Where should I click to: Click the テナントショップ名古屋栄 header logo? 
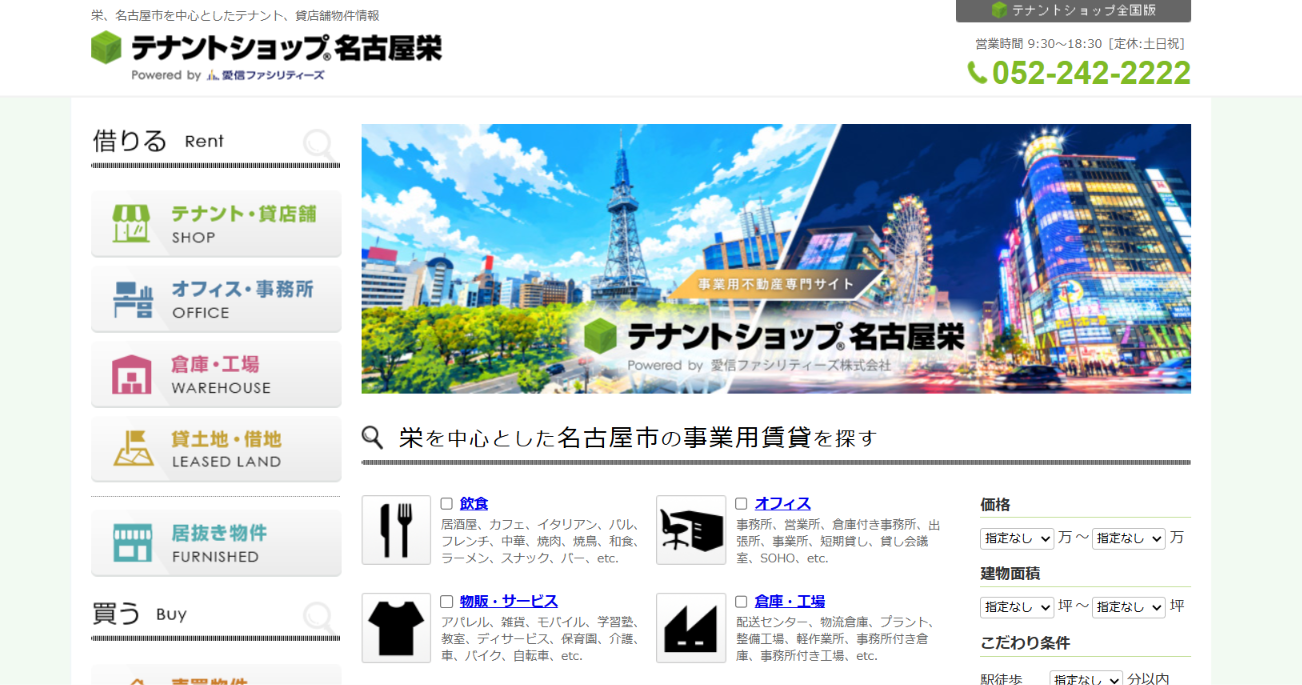pyautogui.click(x=266, y=55)
